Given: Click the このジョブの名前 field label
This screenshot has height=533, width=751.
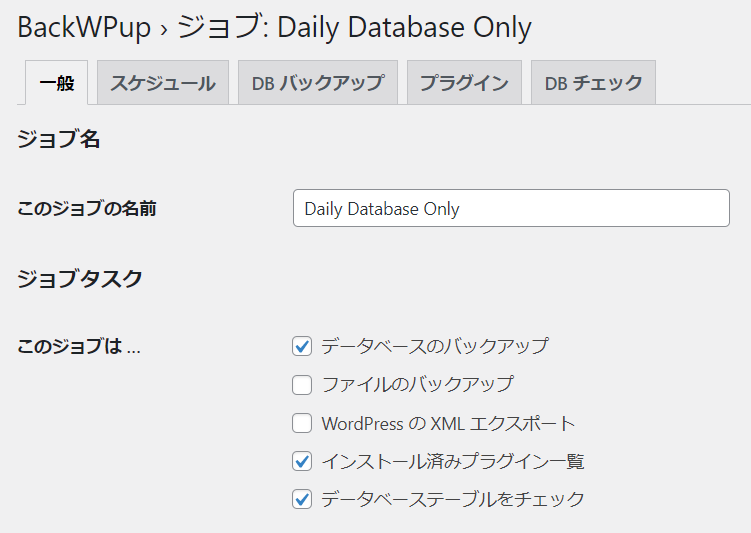Looking at the screenshot, I should pos(87,208).
